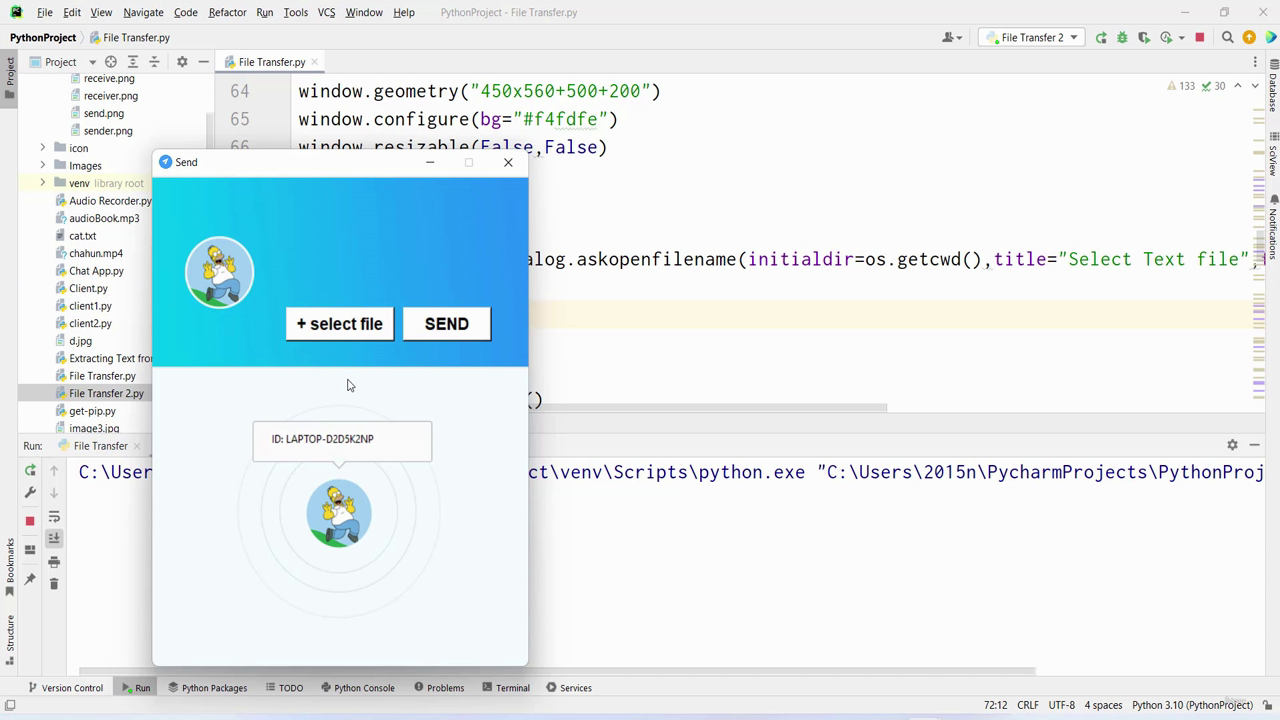The image size is (1280, 720).
Task: Click the Python 3.10 interpreter in status bar
Action: pyautogui.click(x=1192, y=705)
